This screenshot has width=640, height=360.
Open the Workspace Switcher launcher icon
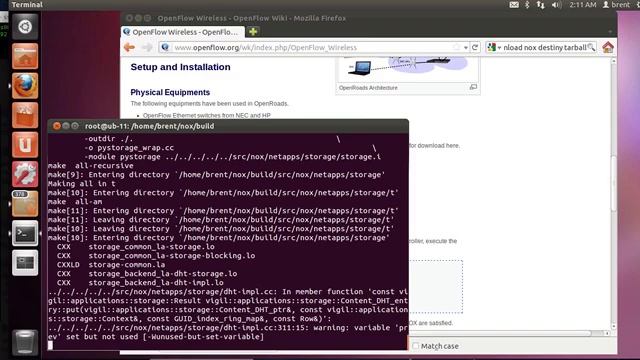[x=25, y=262]
